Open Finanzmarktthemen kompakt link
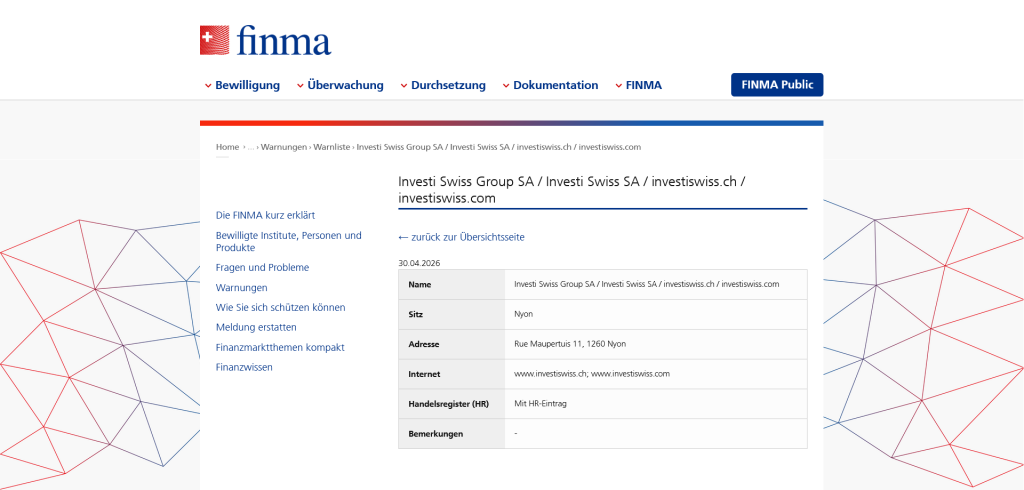 [280, 348]
